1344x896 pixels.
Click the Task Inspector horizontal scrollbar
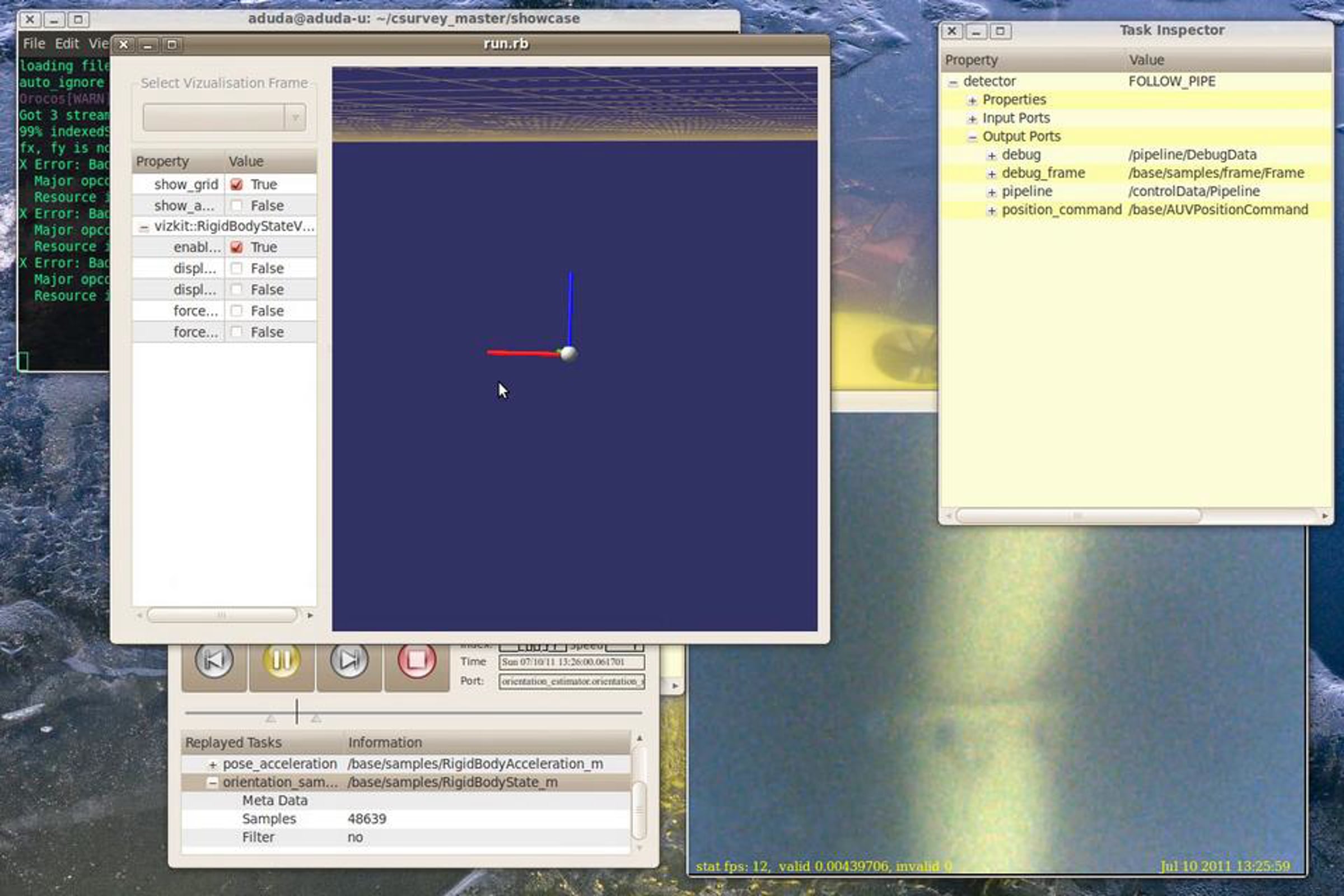pos(1077,516)
